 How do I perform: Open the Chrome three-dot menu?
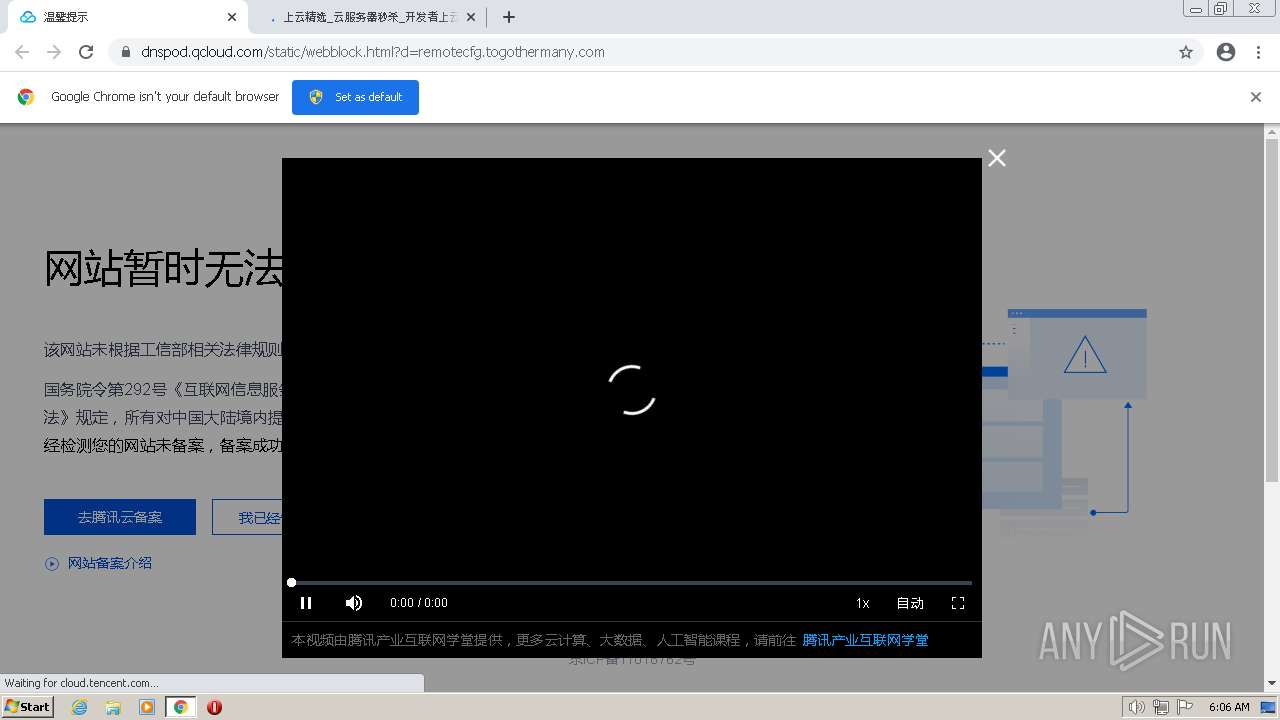(1258, 52)
